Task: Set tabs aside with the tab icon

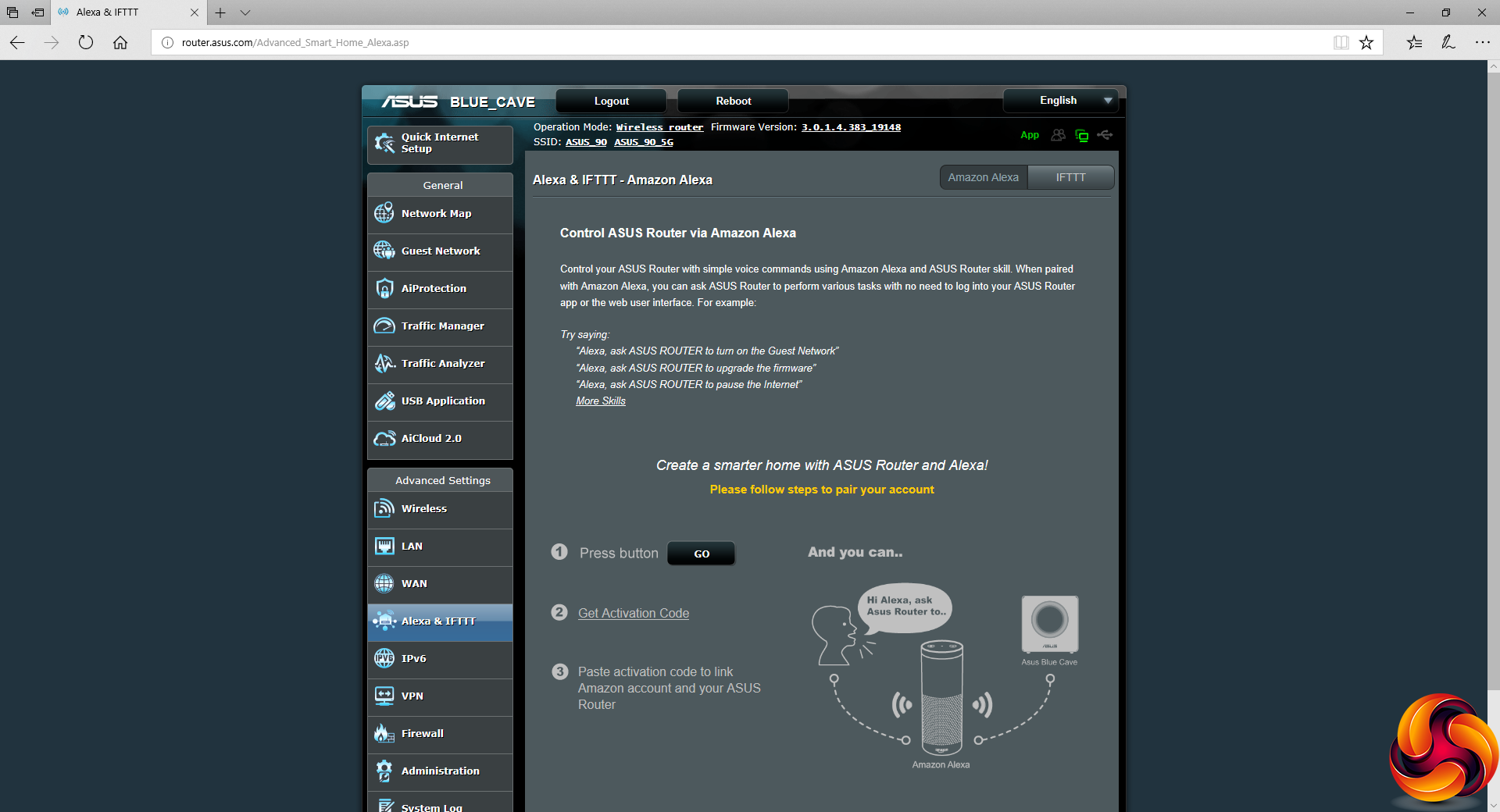Action: tap(37, 12)
